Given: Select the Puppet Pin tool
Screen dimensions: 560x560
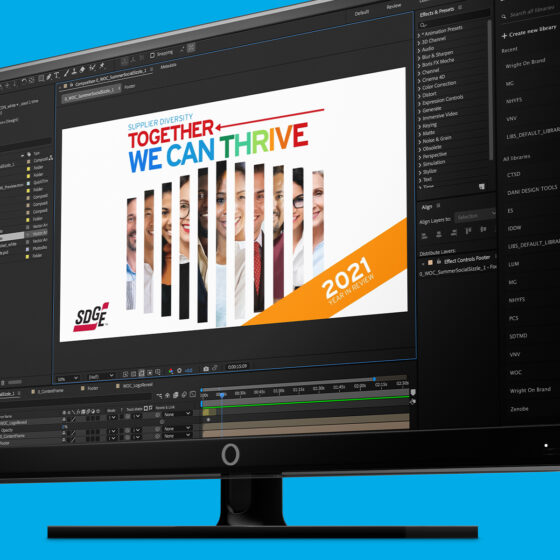Looking at the screenshot, I should pos(102,65).
